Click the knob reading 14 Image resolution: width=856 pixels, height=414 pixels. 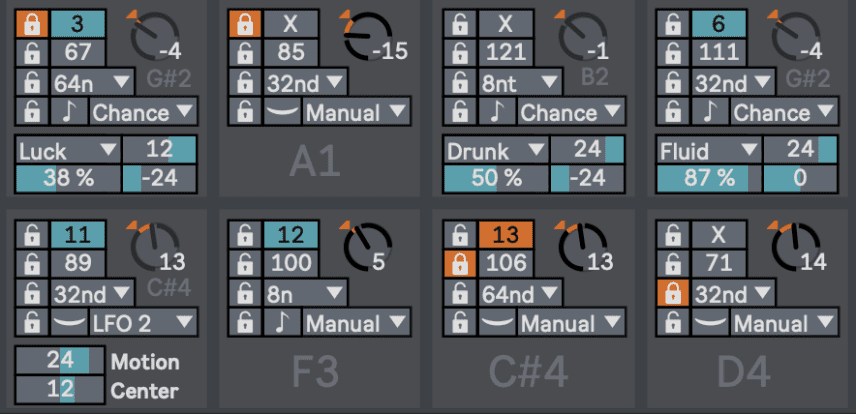[x=795, y=246]
